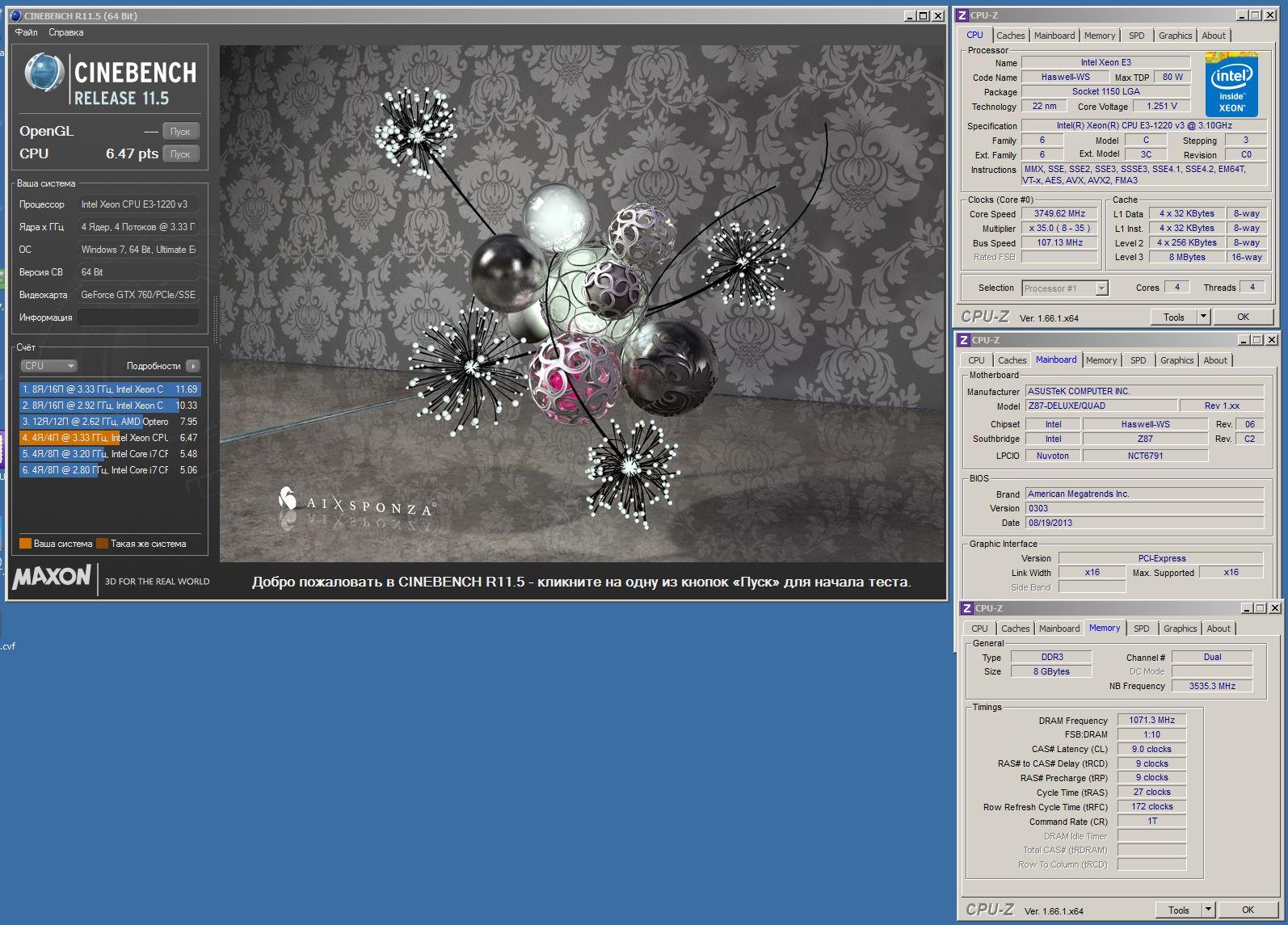The height and width of the screenshot is (925, 1288).
Task: Switch to SPD tab in top CPU-Z window
Action: [x=1136, y=36]
